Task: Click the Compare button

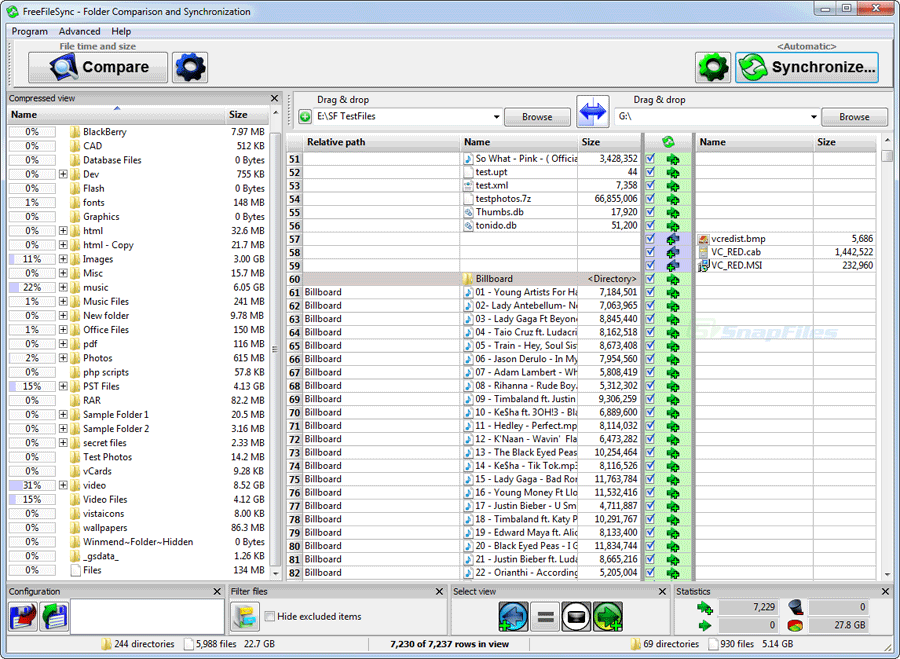Action: point(98,67)
